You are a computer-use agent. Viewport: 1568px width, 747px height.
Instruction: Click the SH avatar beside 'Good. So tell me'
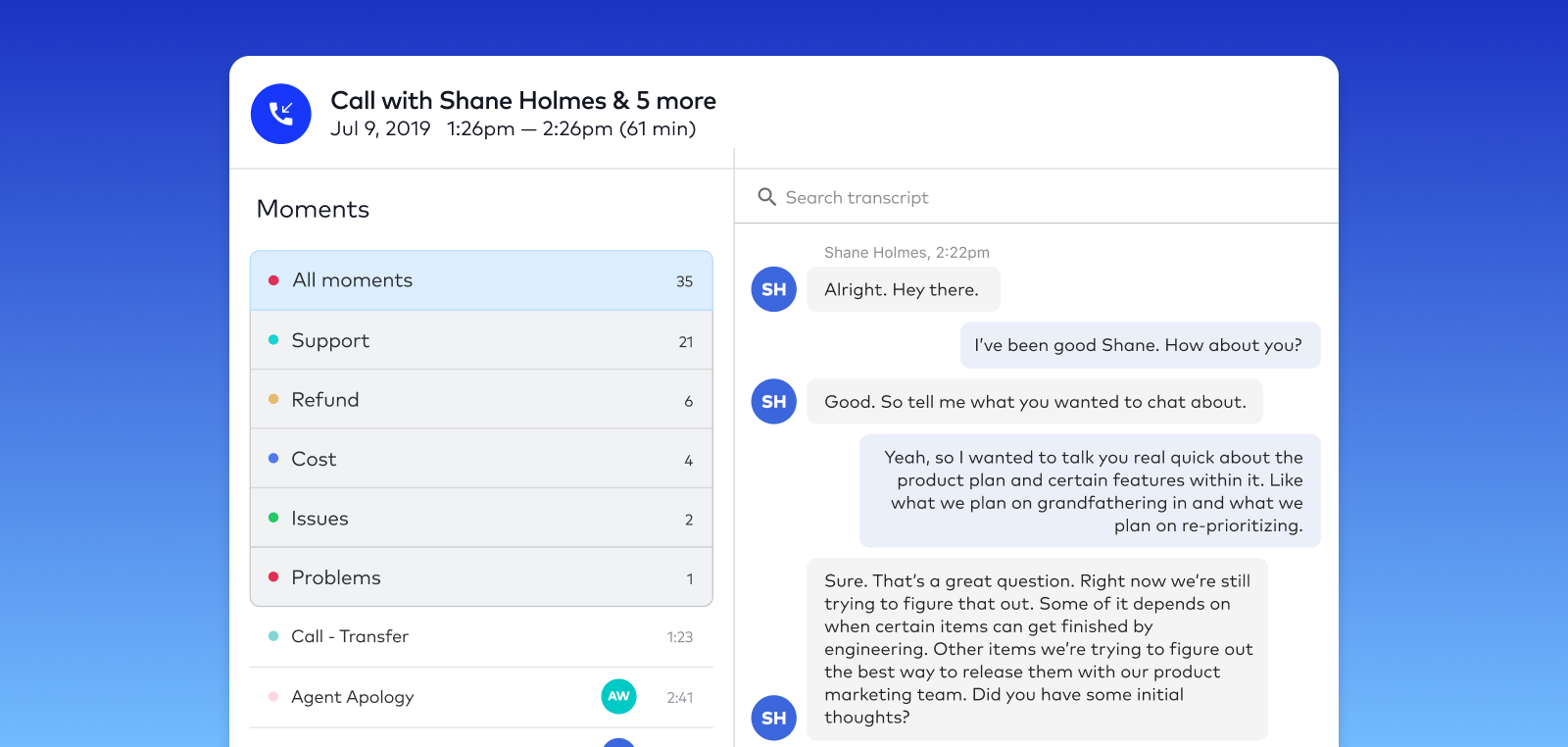774,401
